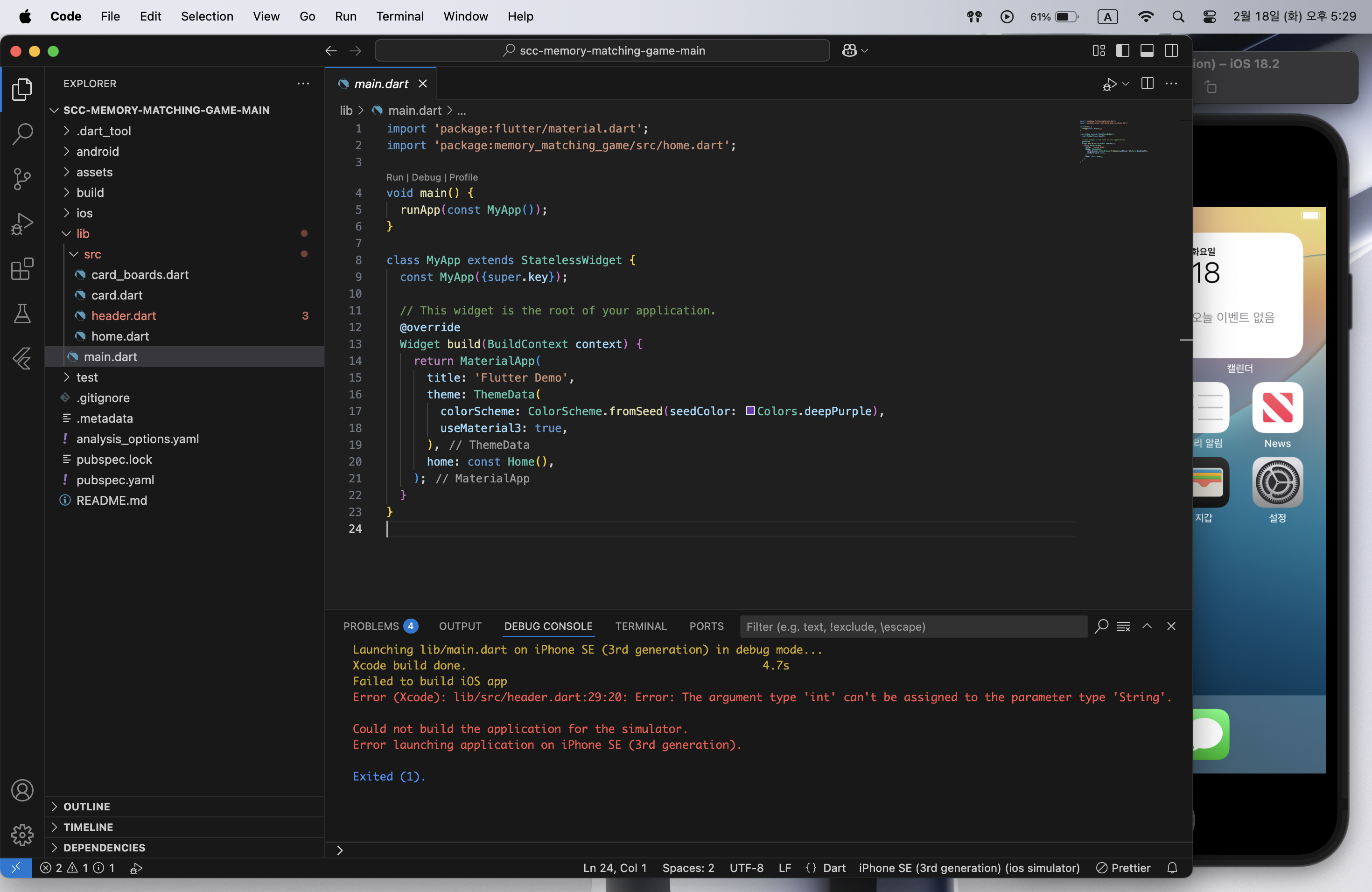Viewport: 1372px width, 892px height.
Task: Open the Copilot chat icon
Action: (849, 51)
